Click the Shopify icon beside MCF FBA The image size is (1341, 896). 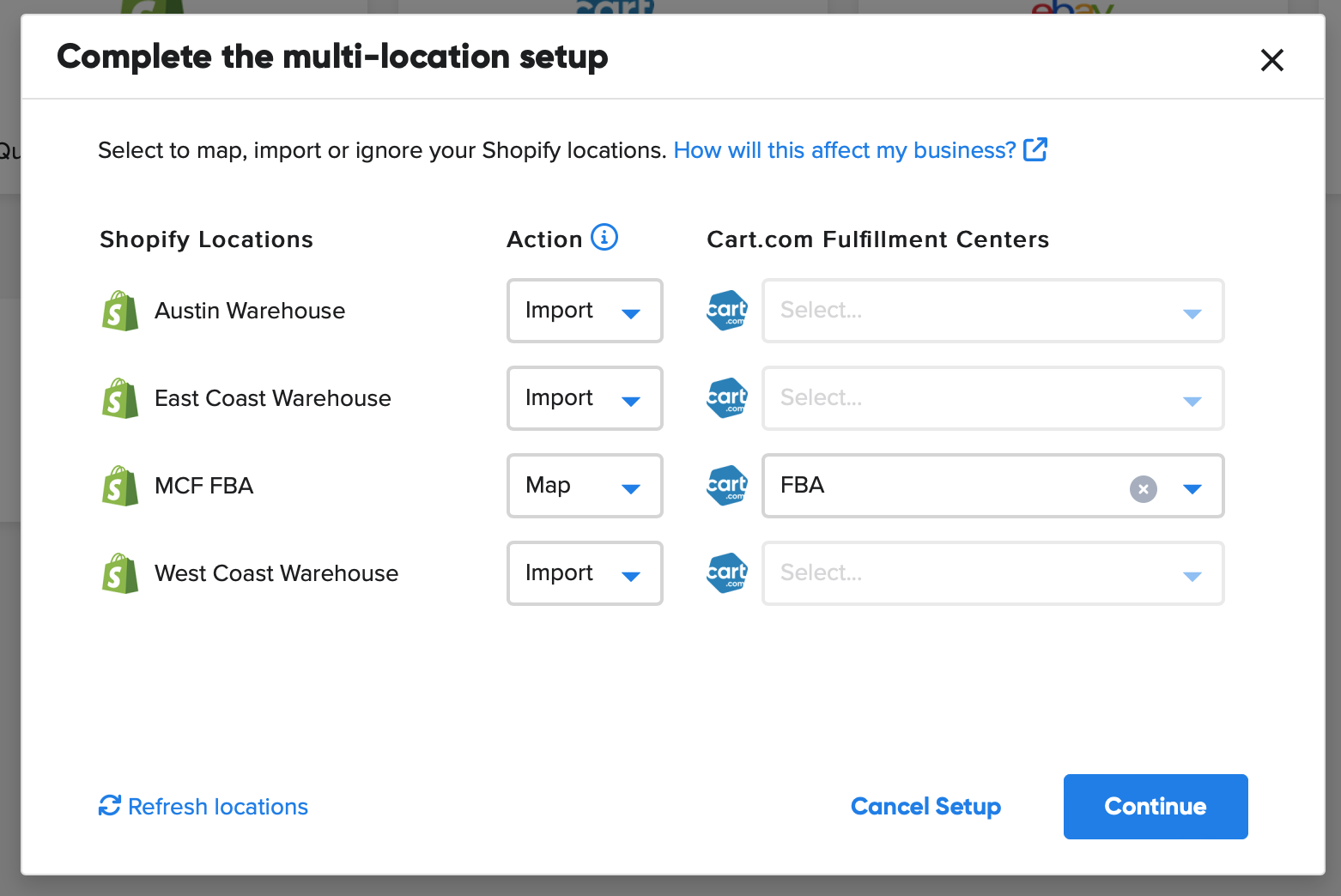(120, 486)
